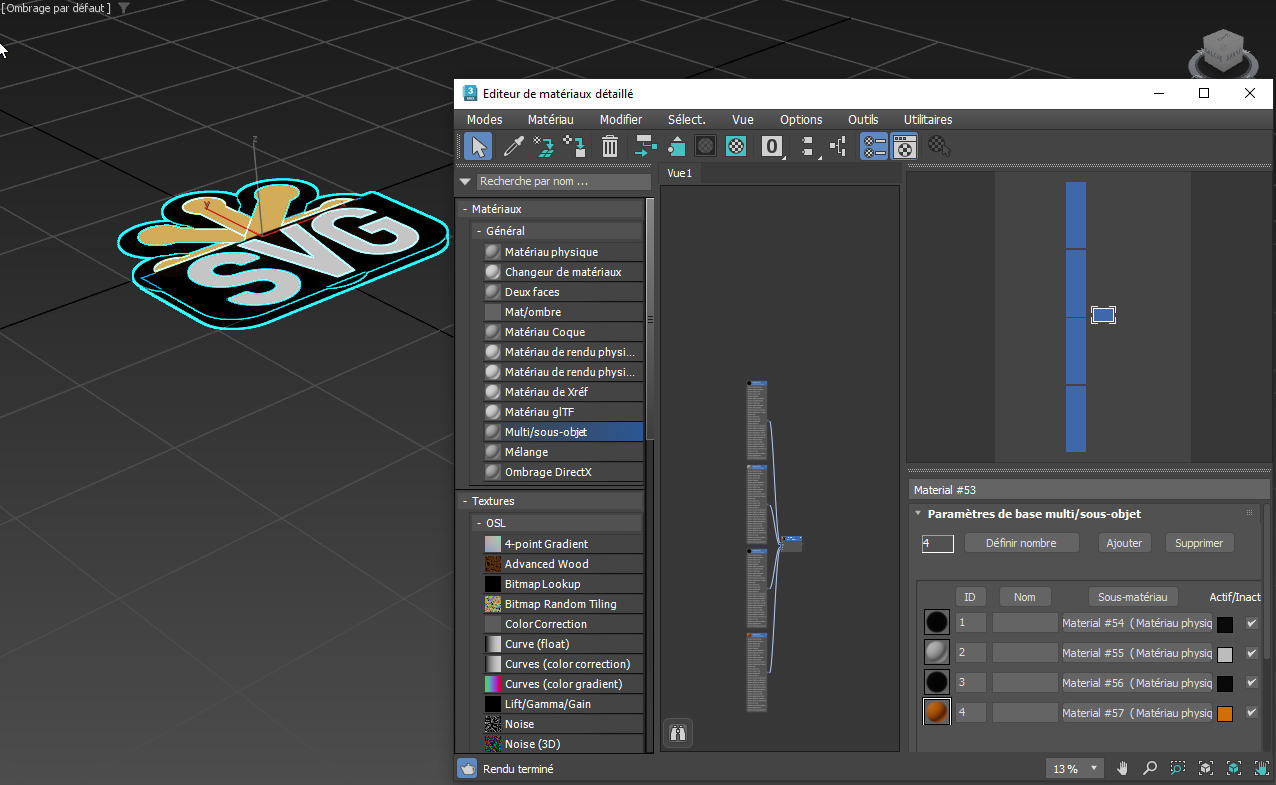Viewport: 1276px width, 785px height.
Task: Click the Sous-matériau header button
Action: 1132,597
